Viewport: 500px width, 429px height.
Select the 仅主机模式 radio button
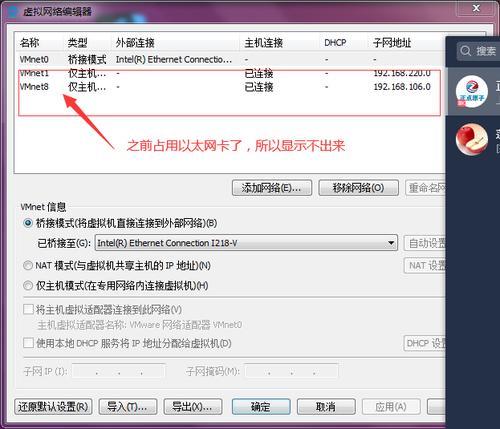[x=28, y=286]
